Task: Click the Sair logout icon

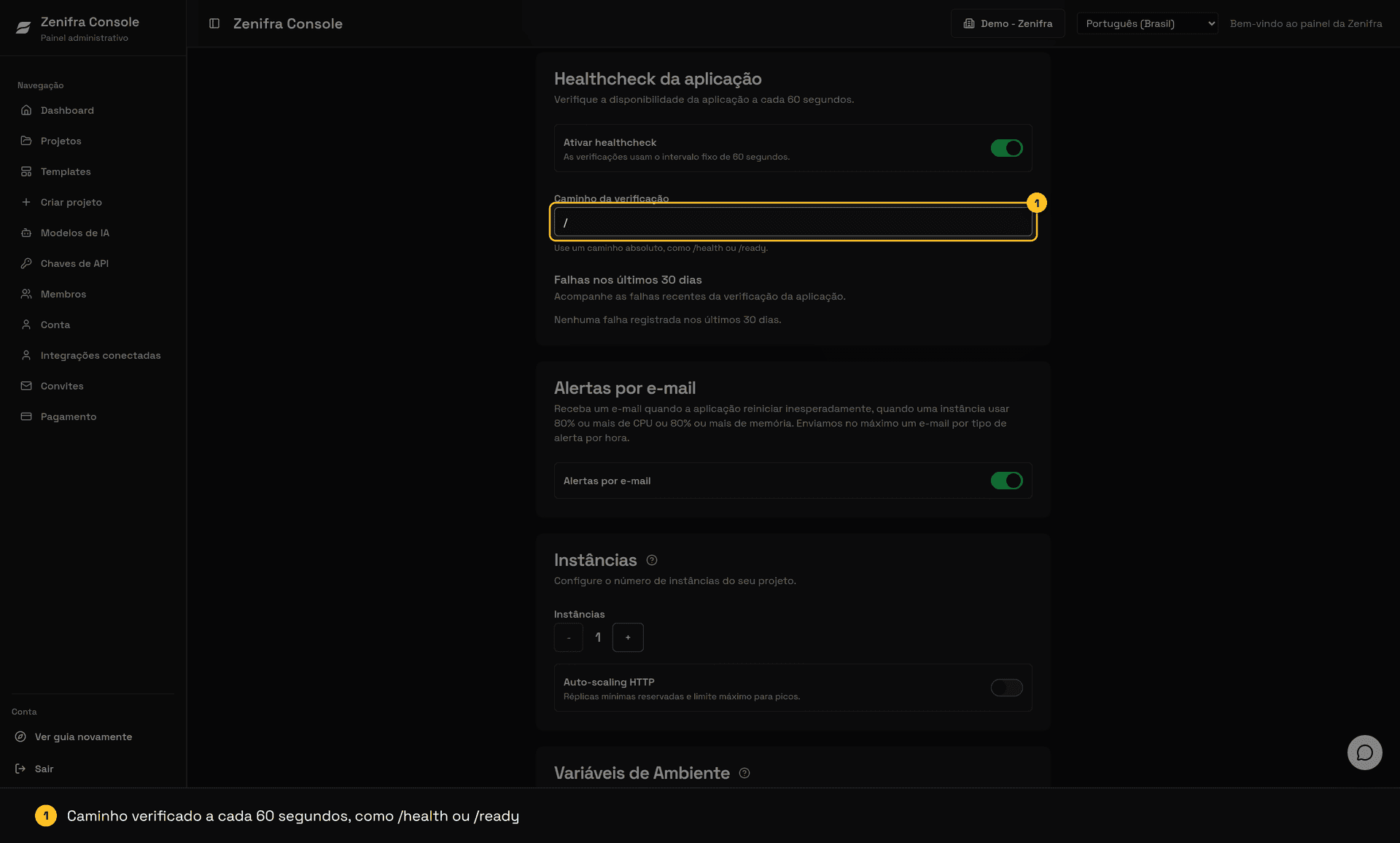Action: pyautogui.click(x=20, y=769)
